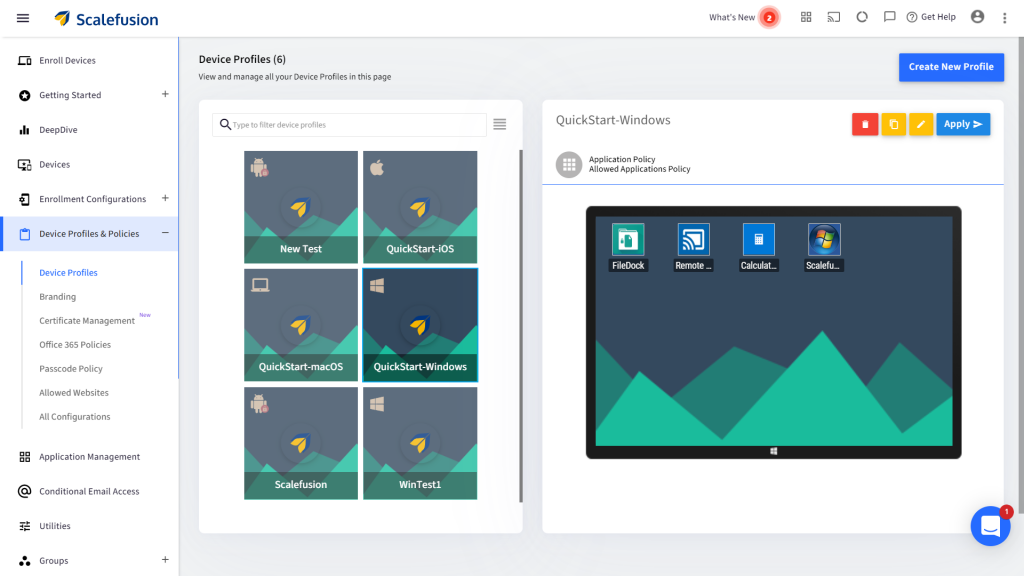Open the apps grid icon in header
Image resolution: width=1024 pixels, height=576 pixels.
point(806,18)
